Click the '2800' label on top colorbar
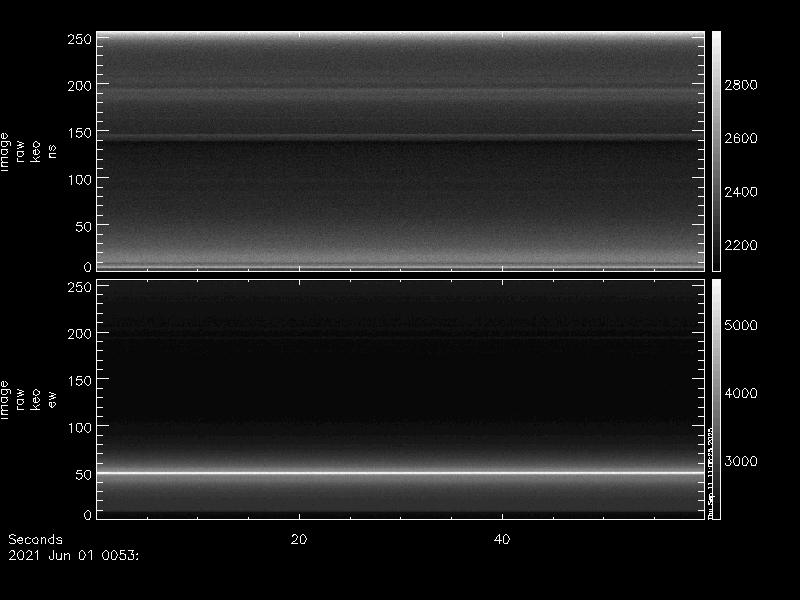Screen dimensions: 800x600 pos(741,85)
